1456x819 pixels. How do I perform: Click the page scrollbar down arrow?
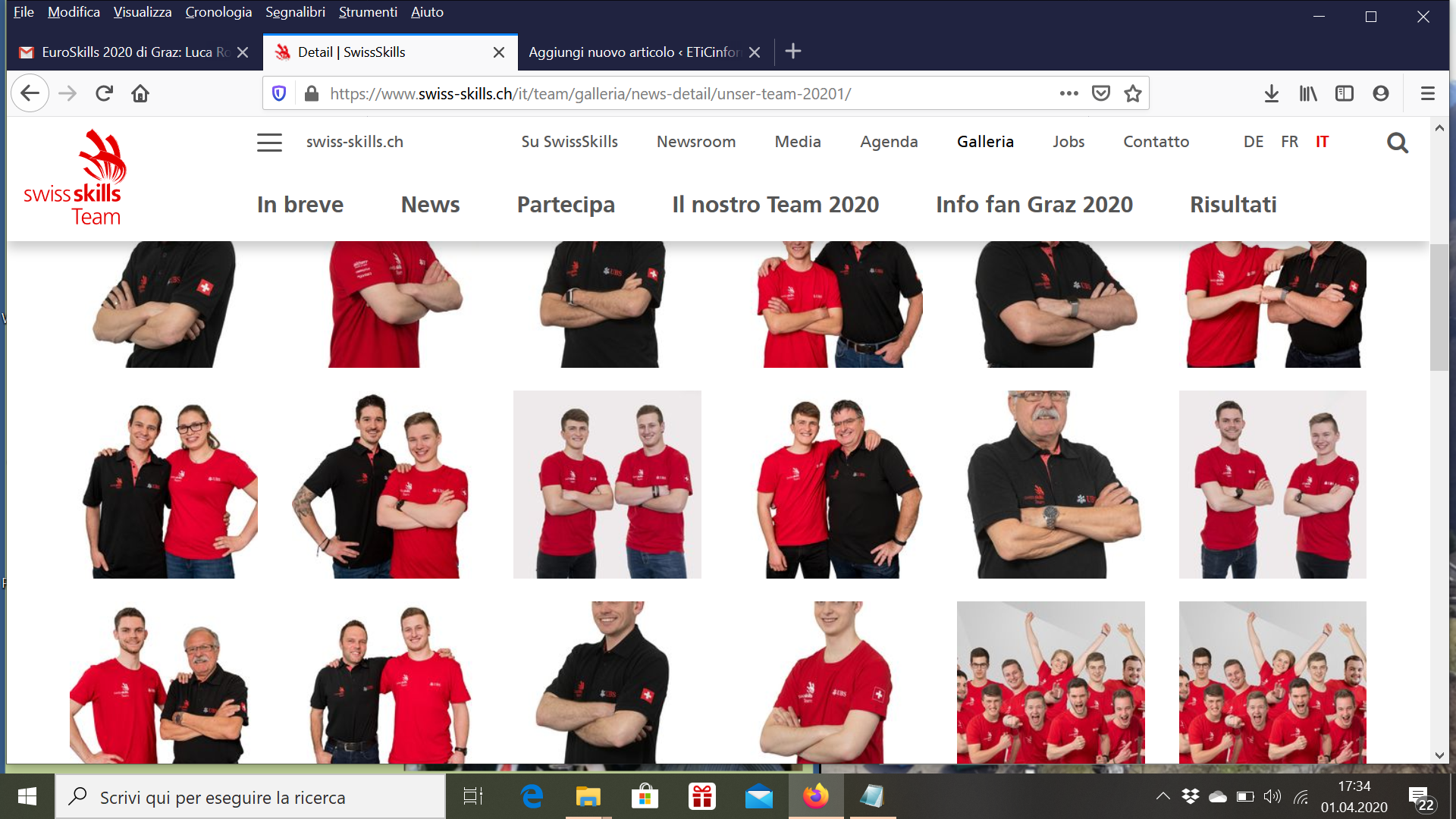tap(1439, 755)
